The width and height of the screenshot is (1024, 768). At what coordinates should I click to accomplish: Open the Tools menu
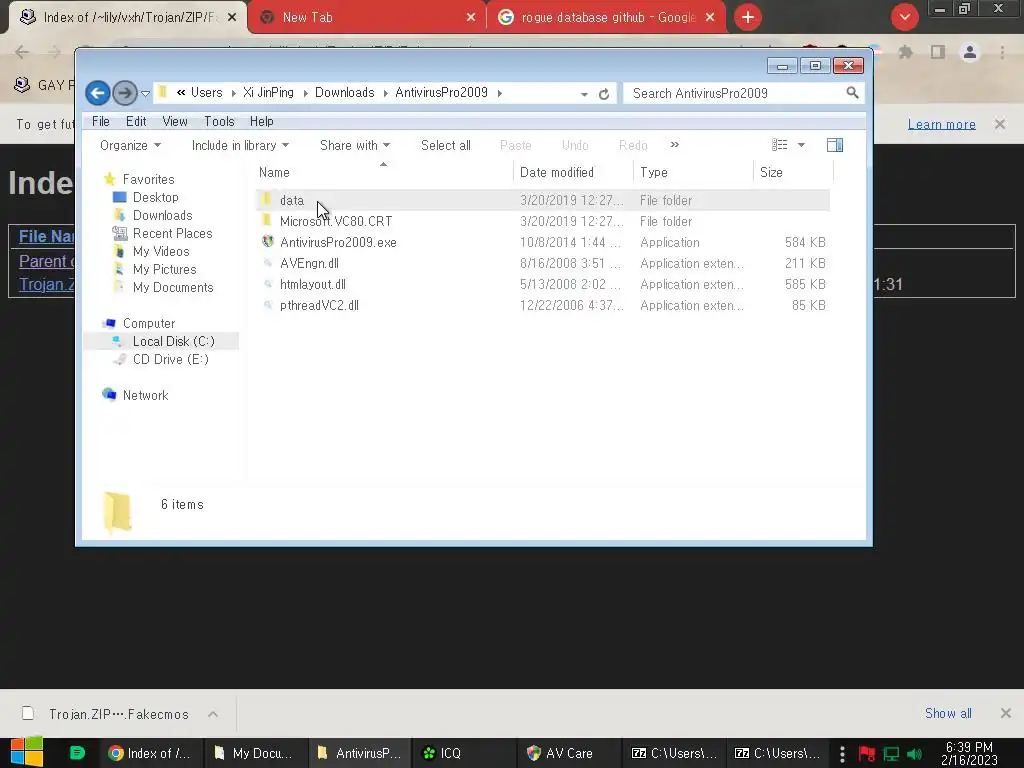click(x=219, y=121)
